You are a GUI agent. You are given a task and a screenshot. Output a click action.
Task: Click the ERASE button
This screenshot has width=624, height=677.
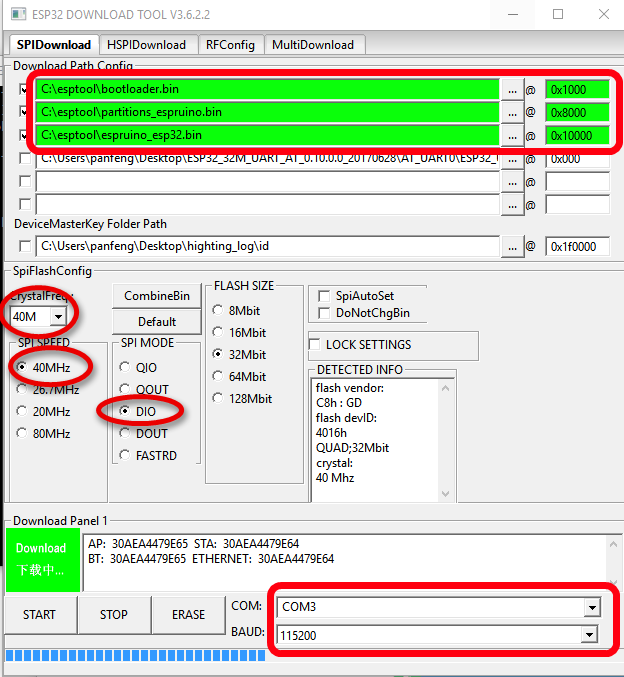click(x=189, y=615)
